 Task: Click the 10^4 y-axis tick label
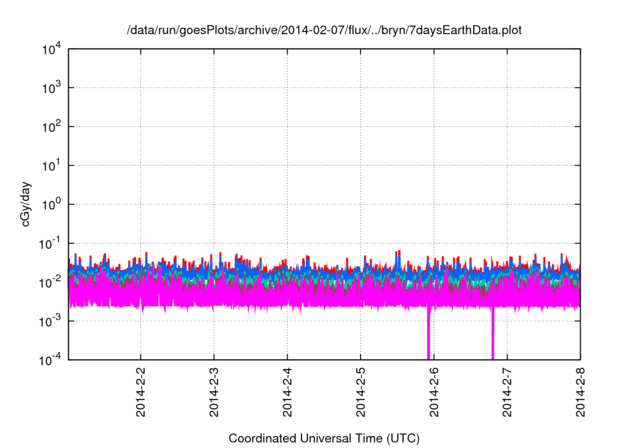[x=51, y=49]
